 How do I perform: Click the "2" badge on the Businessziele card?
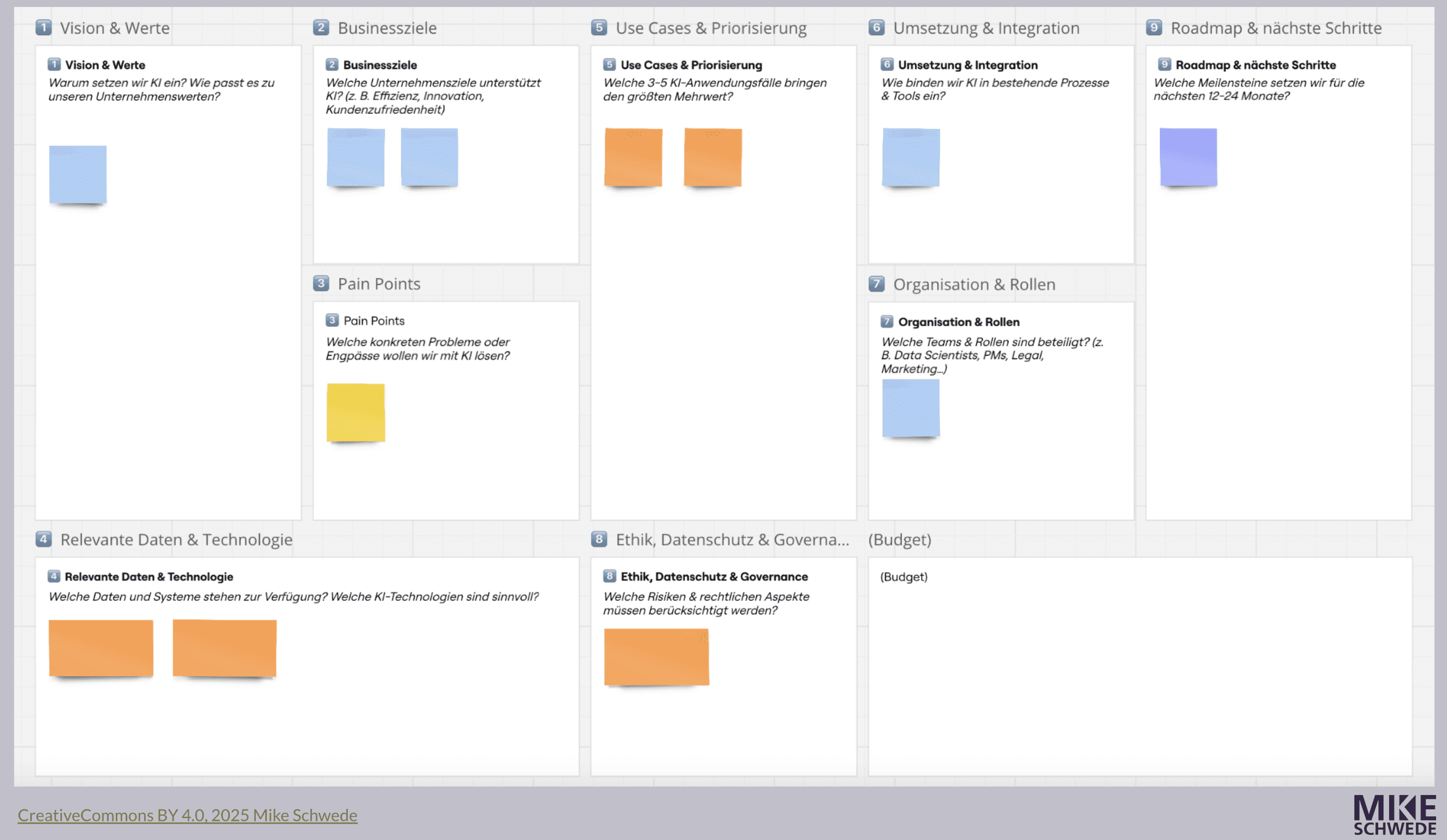[x=332, y=65]
